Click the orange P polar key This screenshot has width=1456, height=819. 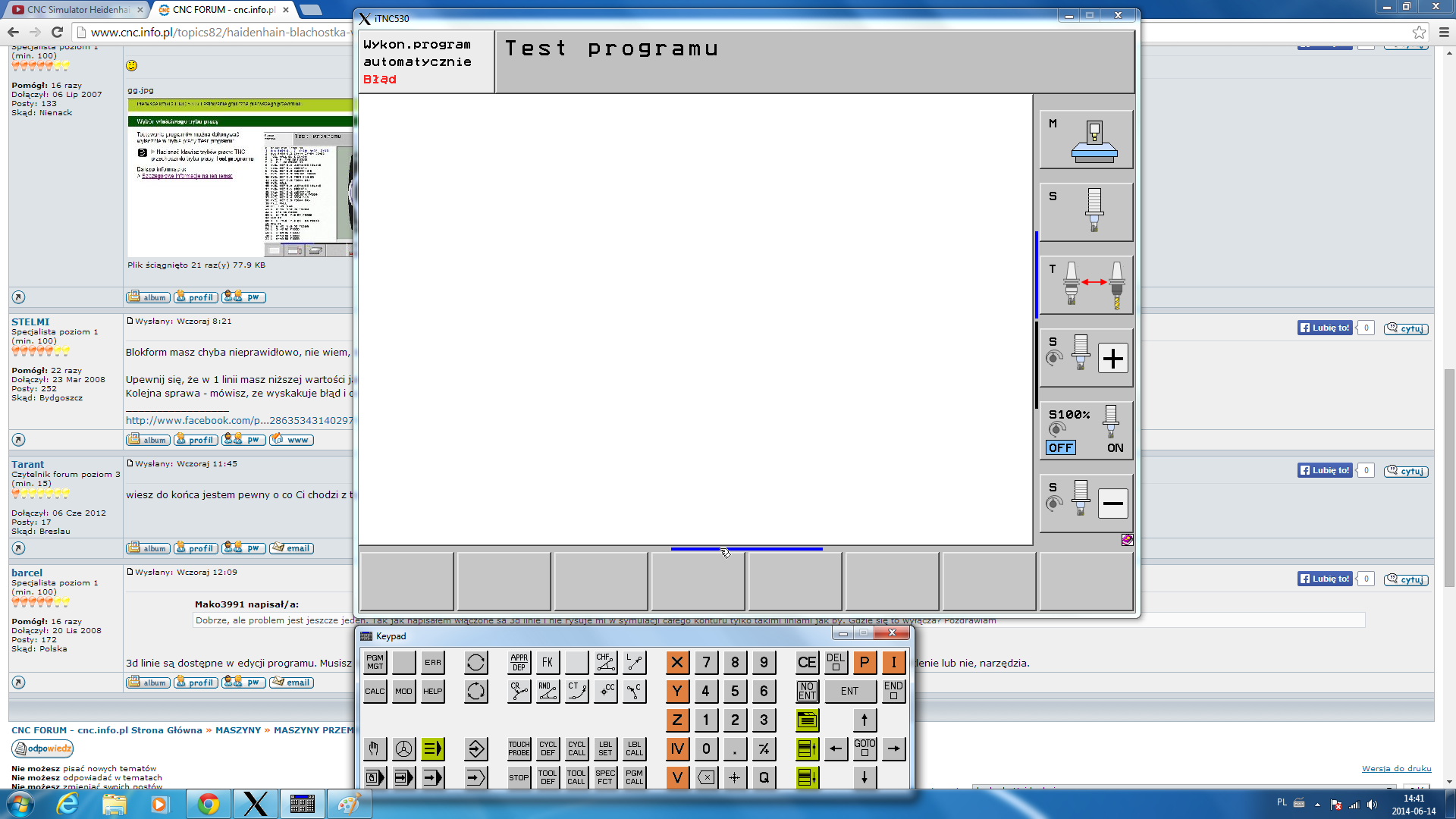coord(864,662)
